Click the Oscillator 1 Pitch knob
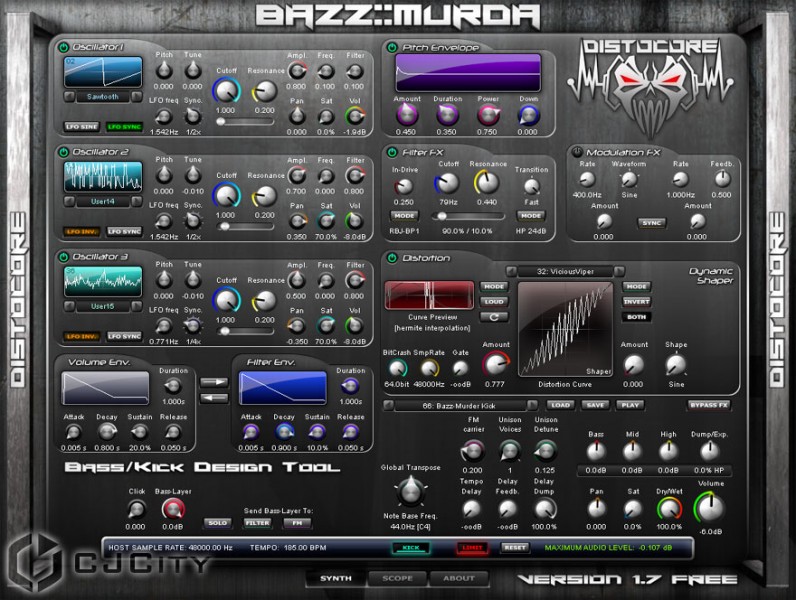The image size is (796, 600). pos(163,71)
